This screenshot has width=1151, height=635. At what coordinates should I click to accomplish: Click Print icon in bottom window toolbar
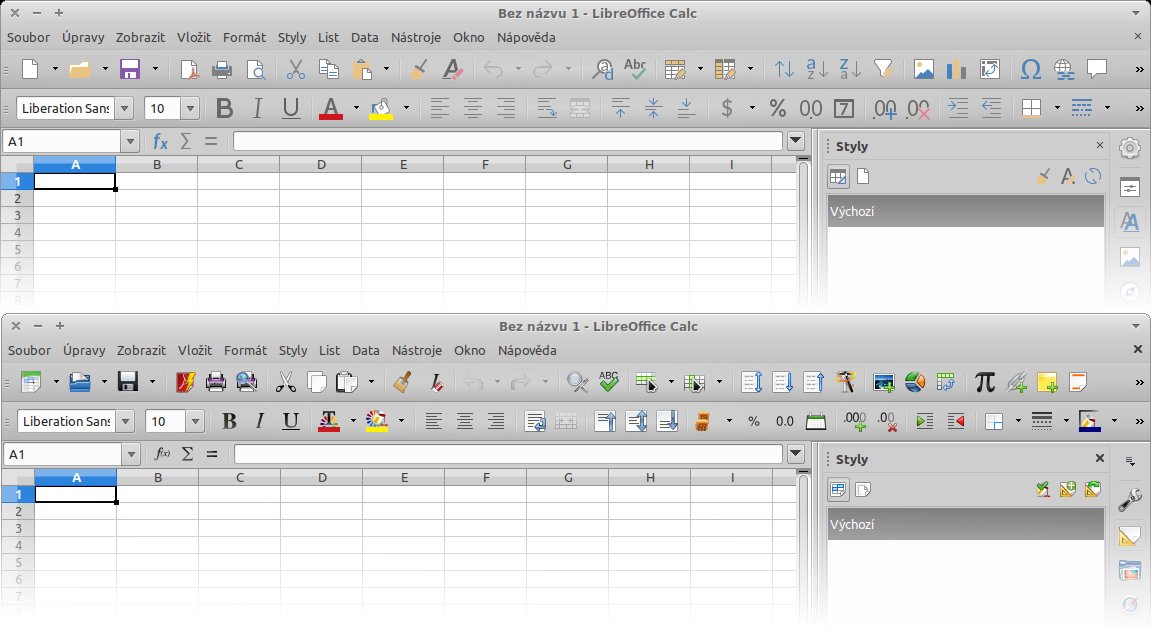pos(216,382)
